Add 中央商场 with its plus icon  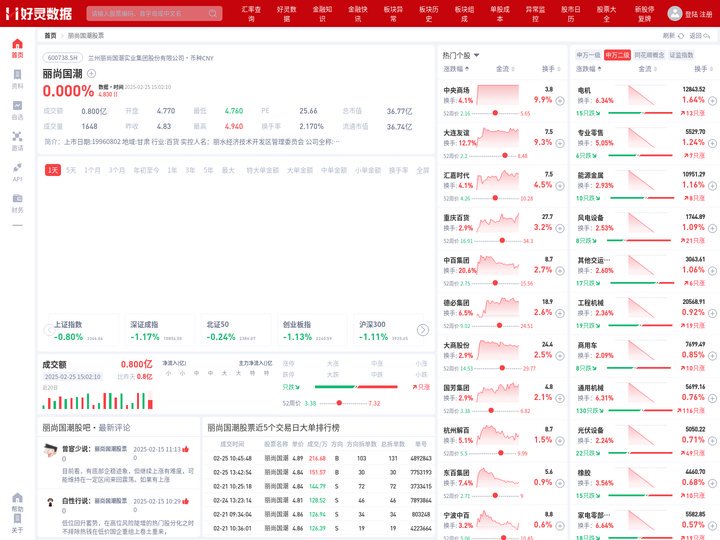coord(560,101)
